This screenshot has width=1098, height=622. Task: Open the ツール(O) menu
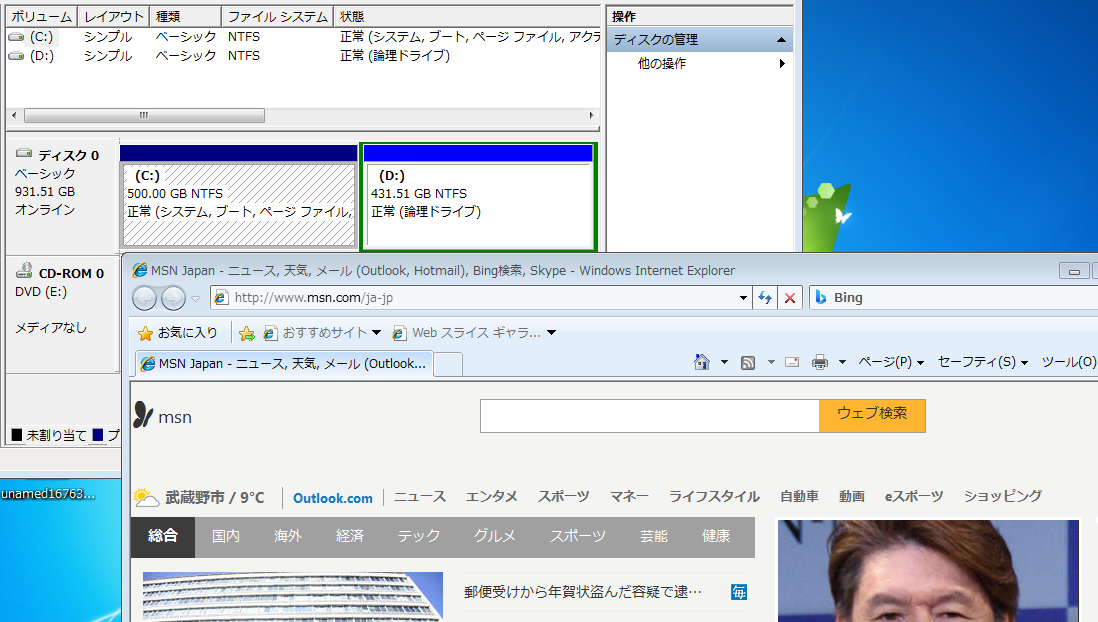(x=1069, y=362)
